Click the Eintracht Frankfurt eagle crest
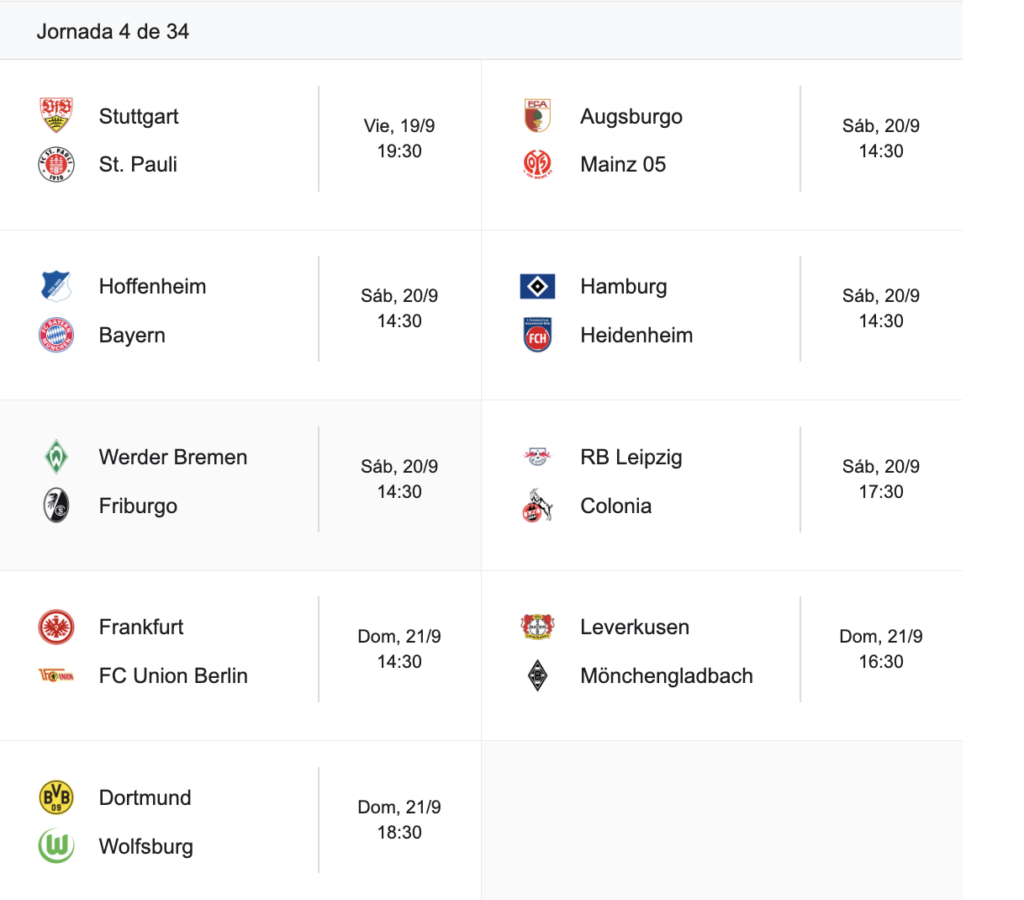Screen dimensions: 1024x900 [56, 627]
